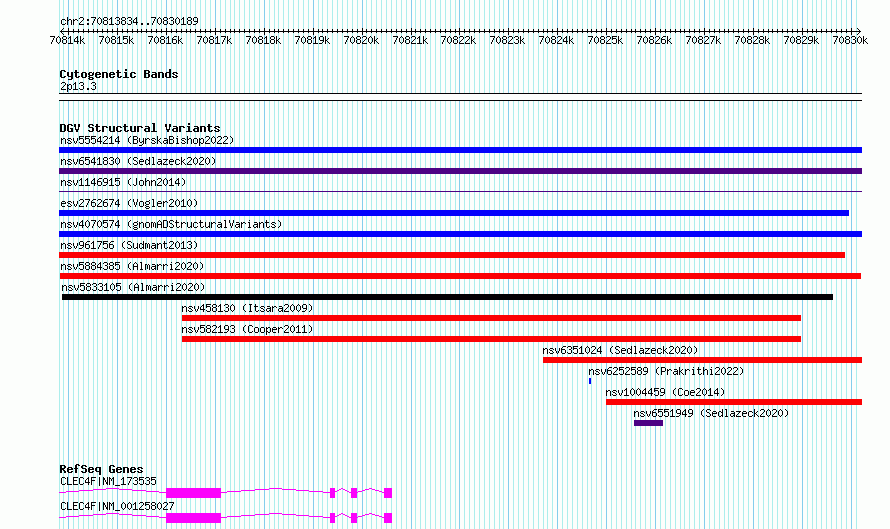Click the 70823k ruler tick label
This screenshot has width=890, height=529.
coord(507,40)
